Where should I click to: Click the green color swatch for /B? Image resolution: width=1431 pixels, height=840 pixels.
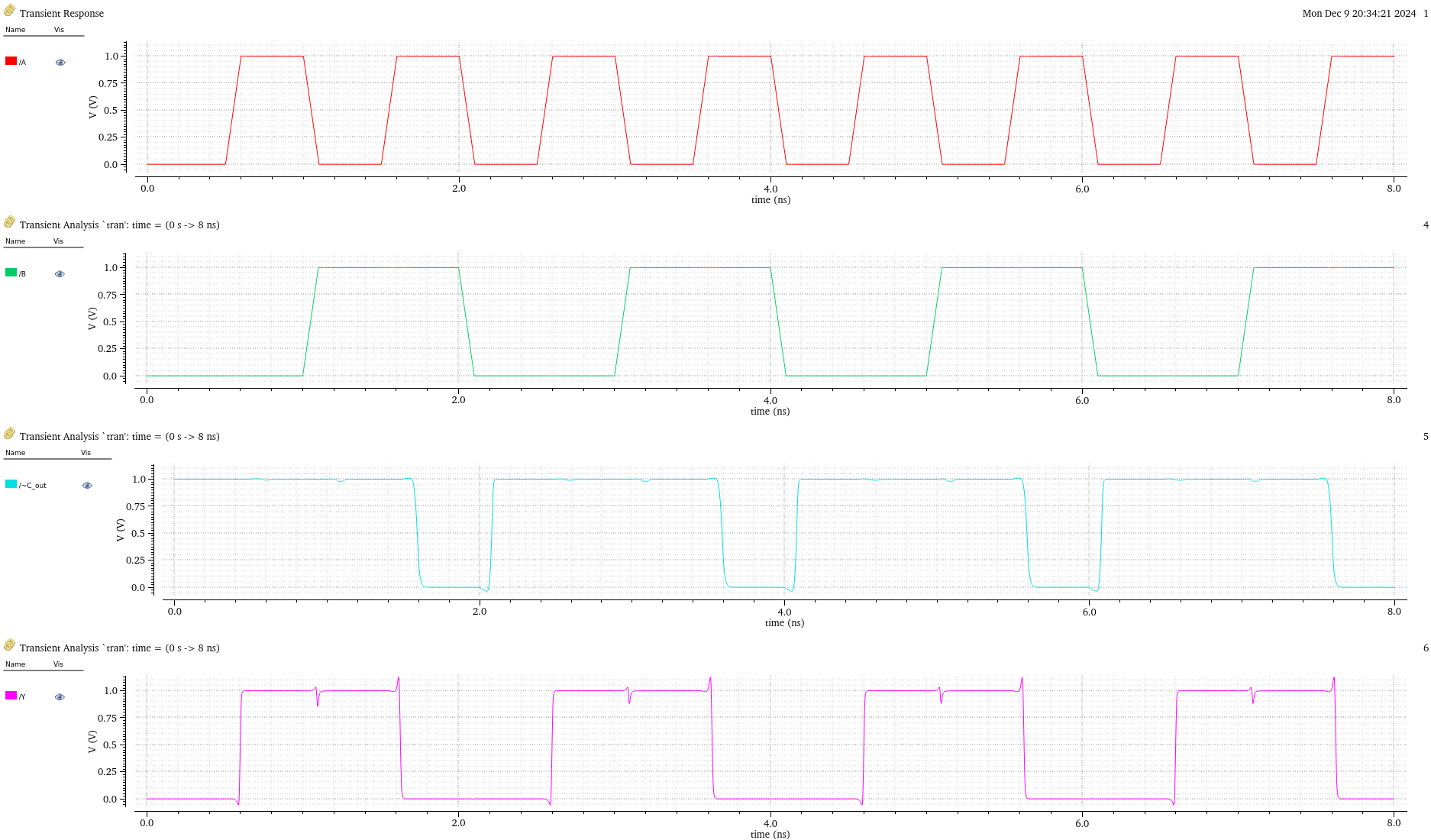[11, 273]
